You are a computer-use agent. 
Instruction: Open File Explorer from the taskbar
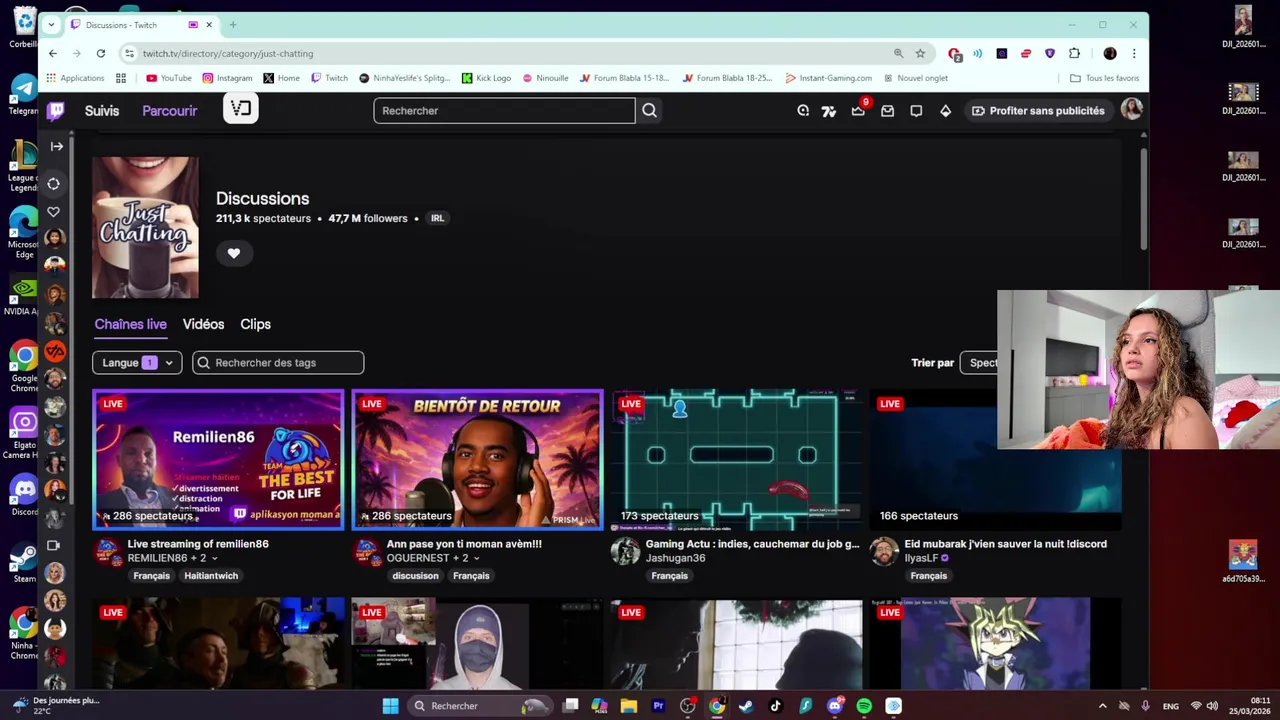(629, 706)
